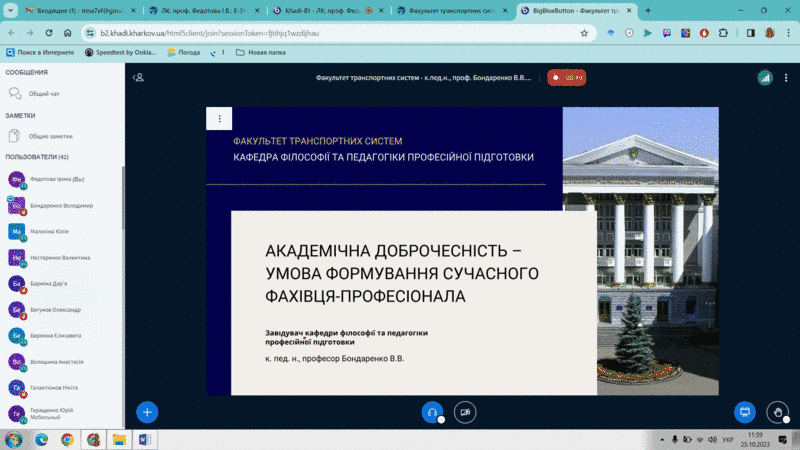The image size is (800, 450).
Task: Open presentation options three-dot menu
Action: coord(219,119)
